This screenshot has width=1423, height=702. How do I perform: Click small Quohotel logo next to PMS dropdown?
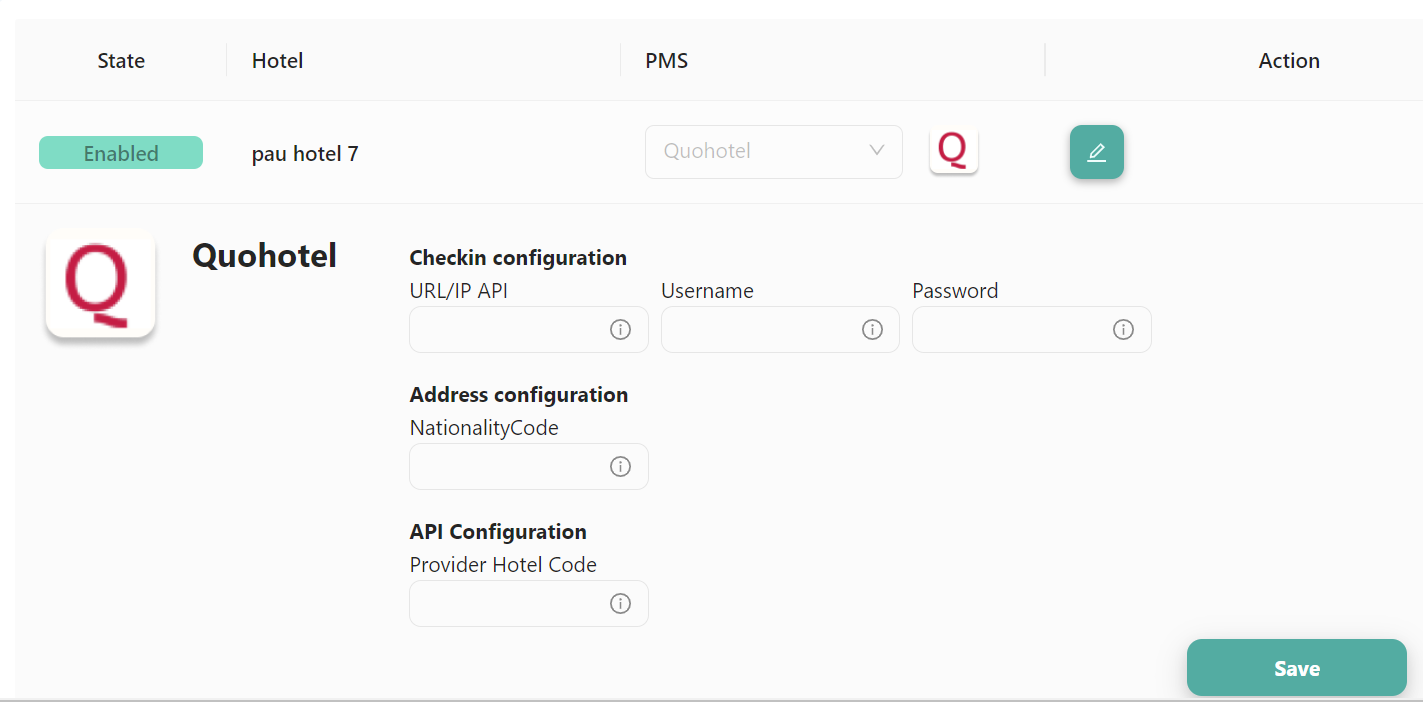[x=954, y=151]
